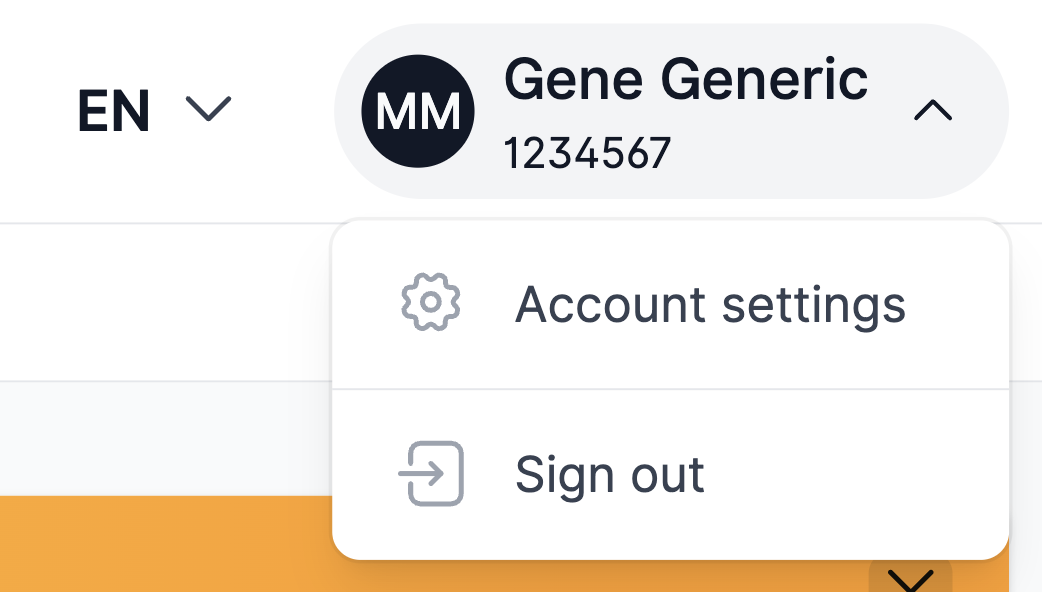1042x592 pixels.
Task: Click the gear icon beside Account settings
Action: click(431, 302)
